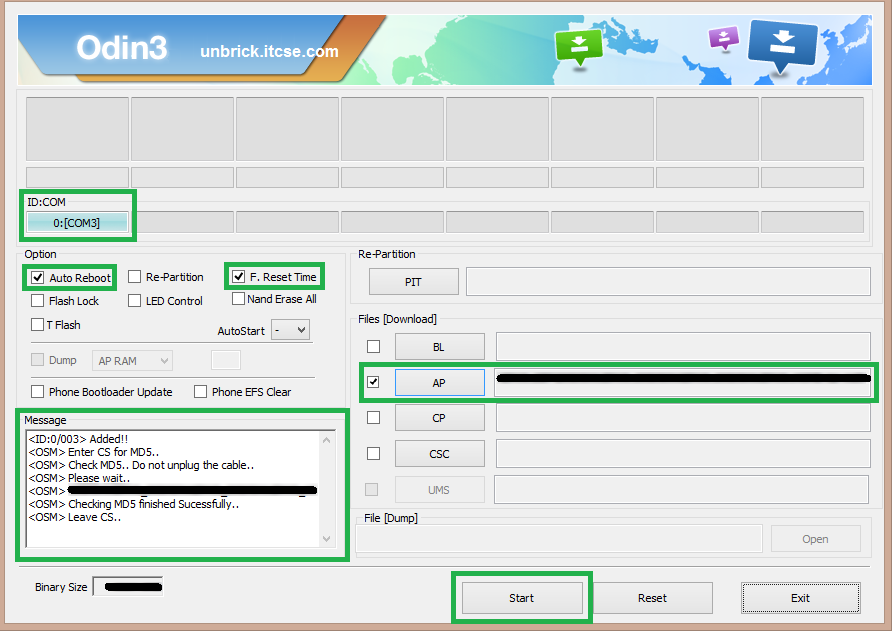Click the blue download icon in banner
892x631 pixels.
[x=783, y=47]
